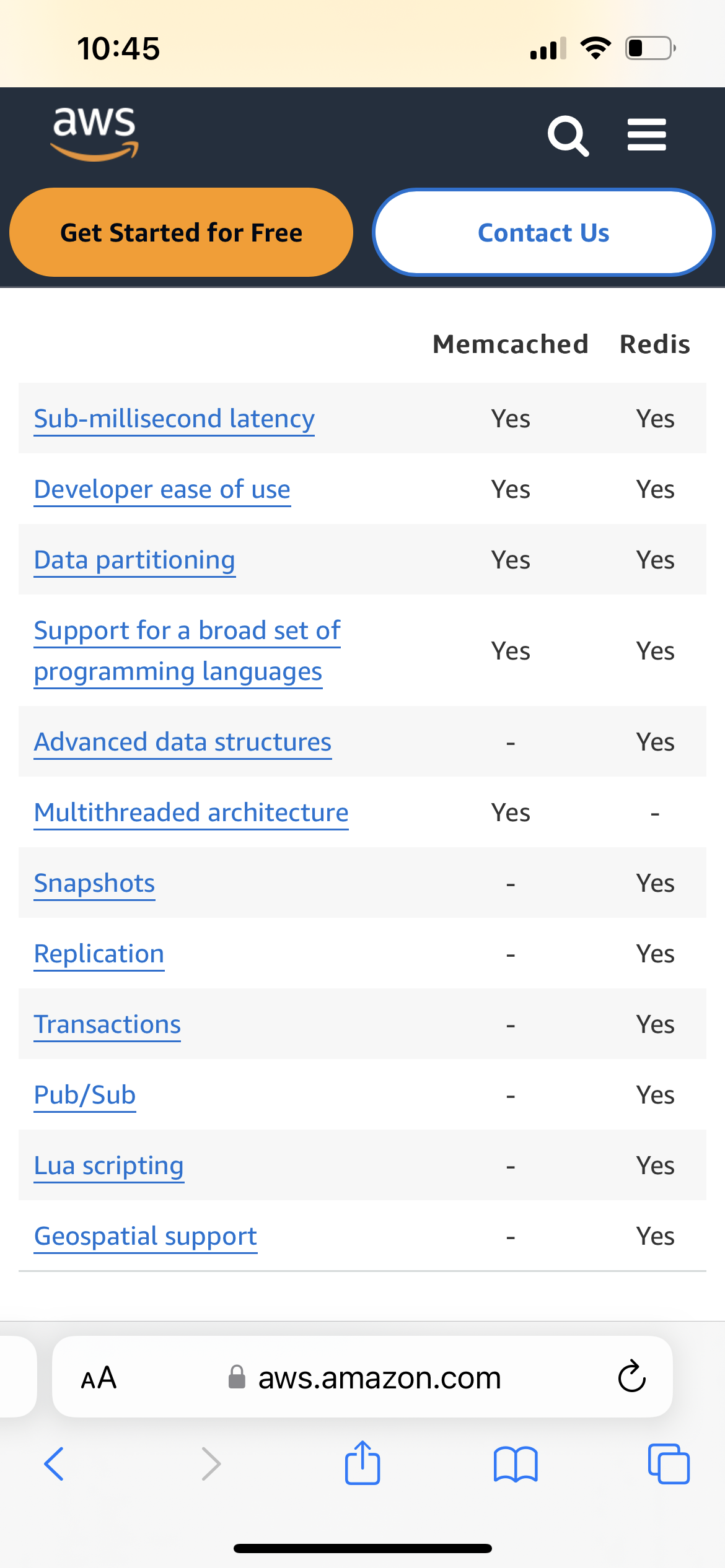Open Safari AA reader settings
Screen dimensions: 725x1568
pos(99,1379)
